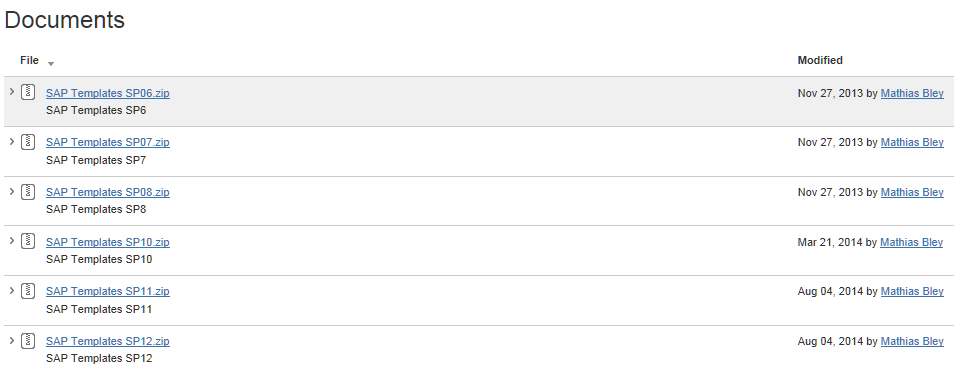The image size is (963, 381).
Task: Click the File column header label
Action: pos(29,60)
